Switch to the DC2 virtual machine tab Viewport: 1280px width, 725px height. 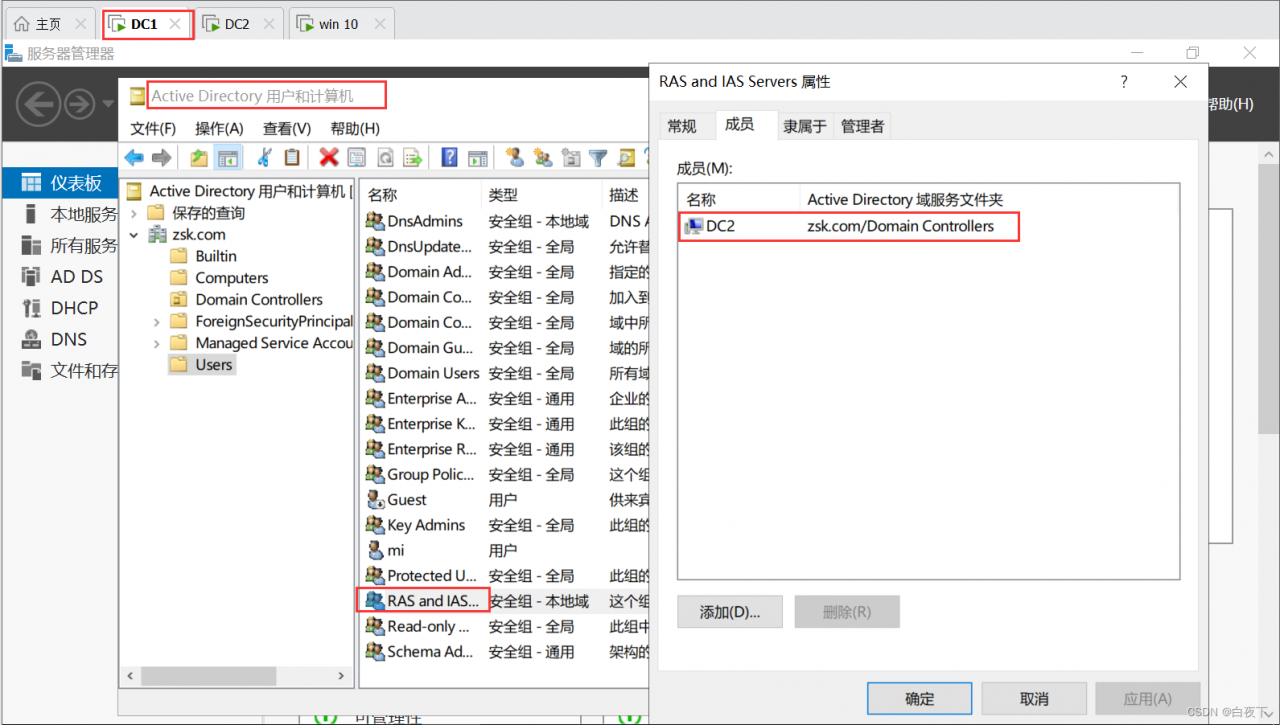click(237, 24)
